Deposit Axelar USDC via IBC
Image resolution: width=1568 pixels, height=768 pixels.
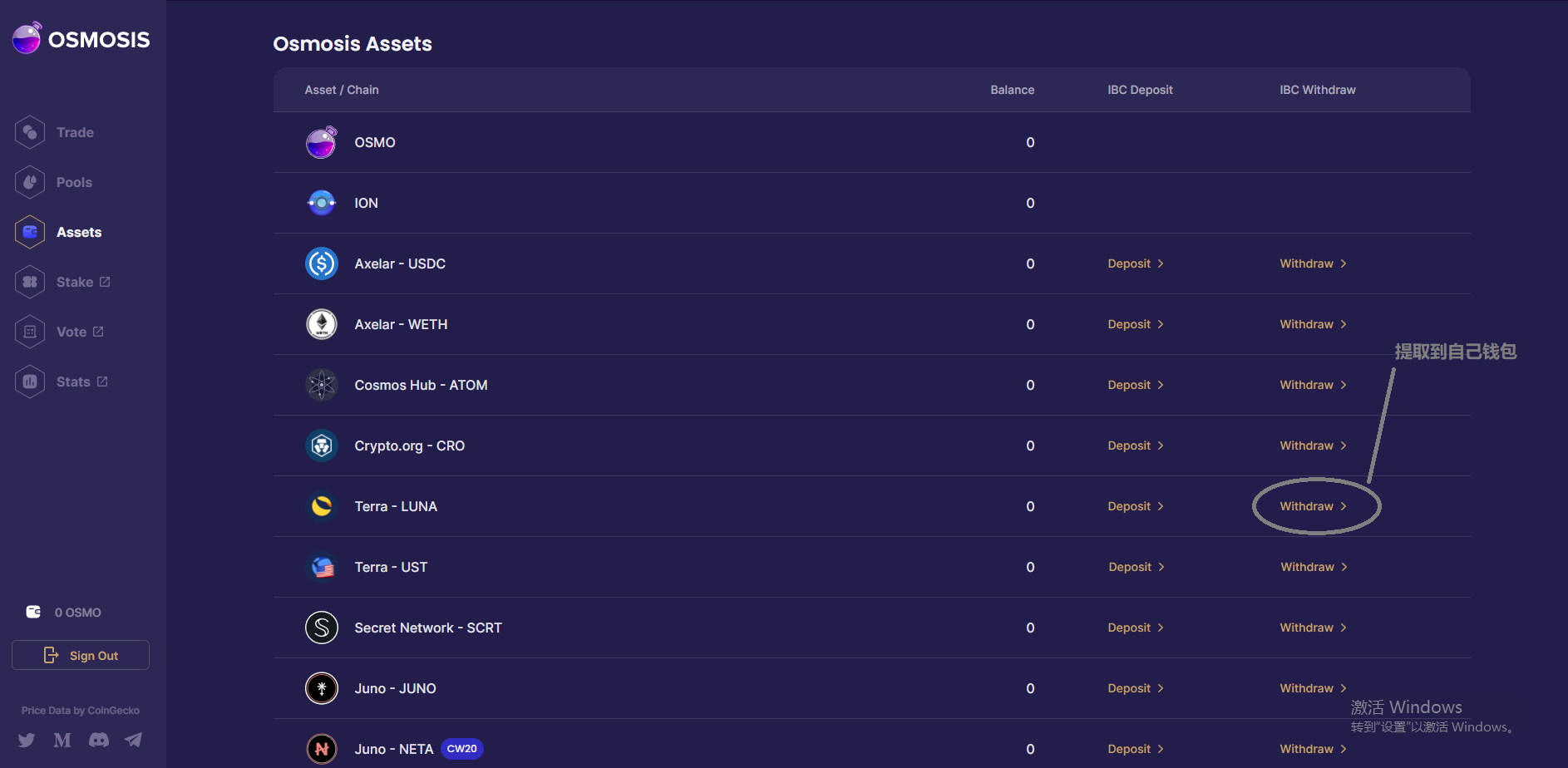pos(1136,263)
